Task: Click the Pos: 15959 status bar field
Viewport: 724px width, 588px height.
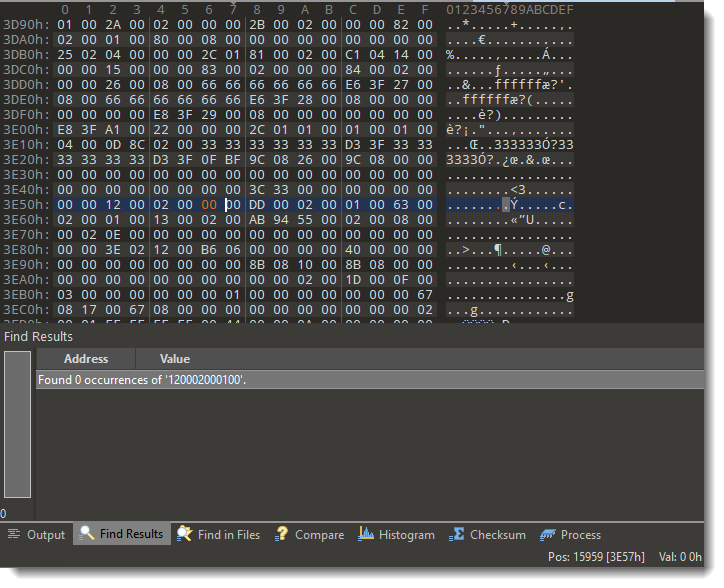Action: click(x=596, y=556)
